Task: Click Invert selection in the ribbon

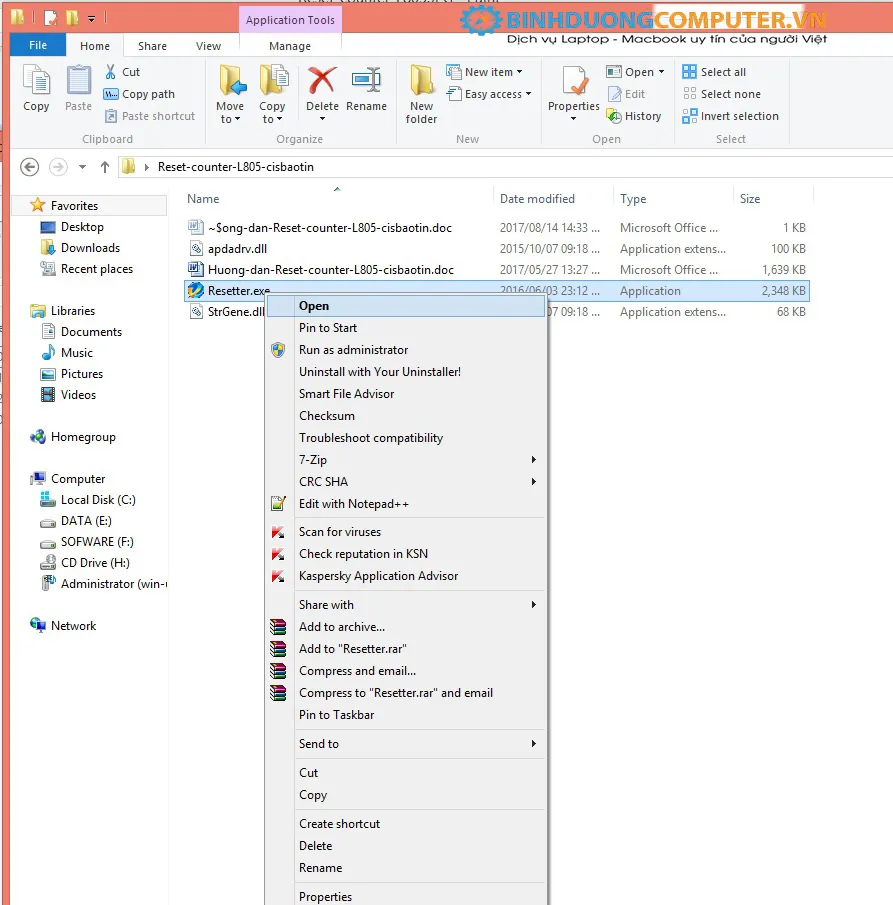Action: coord(730,116)
